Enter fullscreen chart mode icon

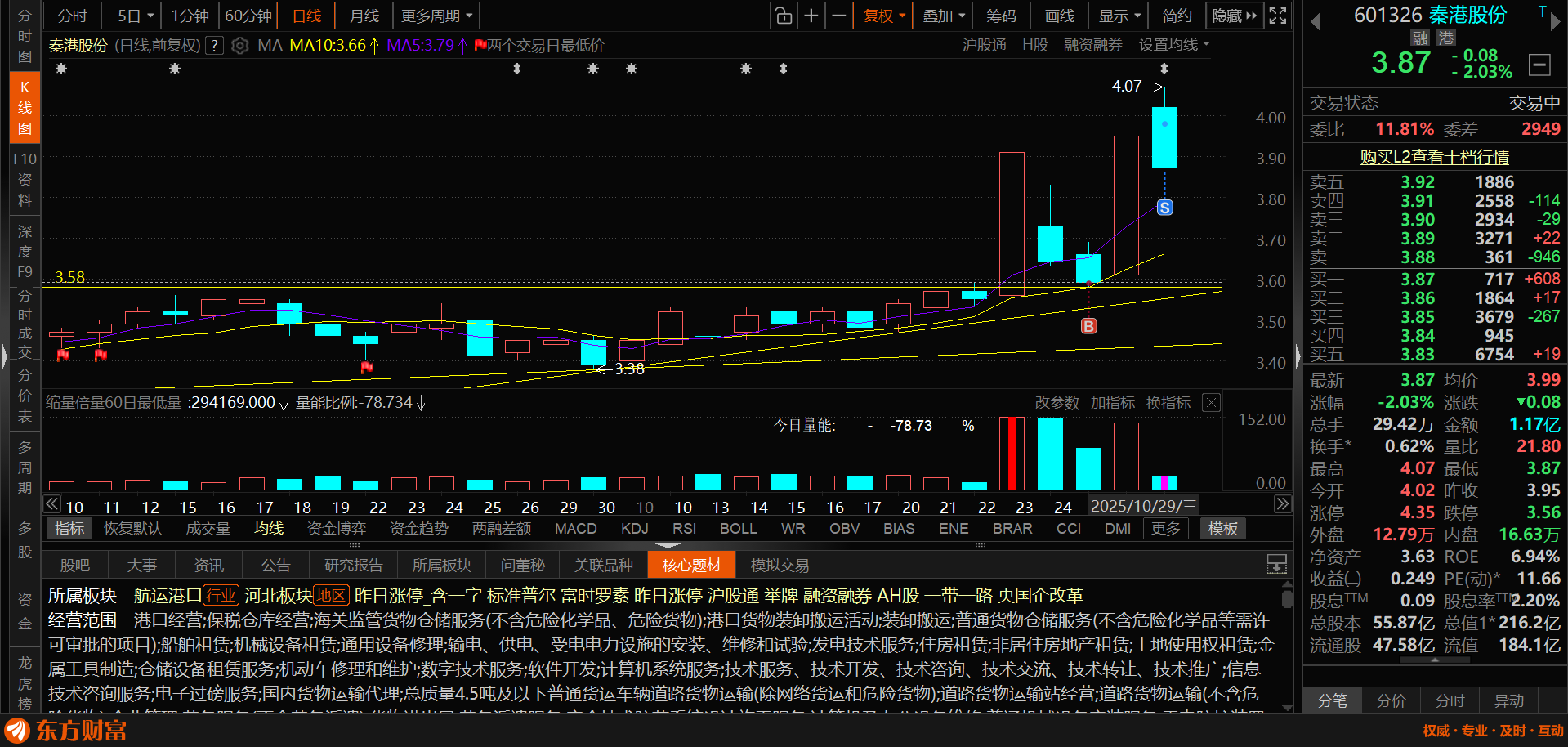(1278, 16)
